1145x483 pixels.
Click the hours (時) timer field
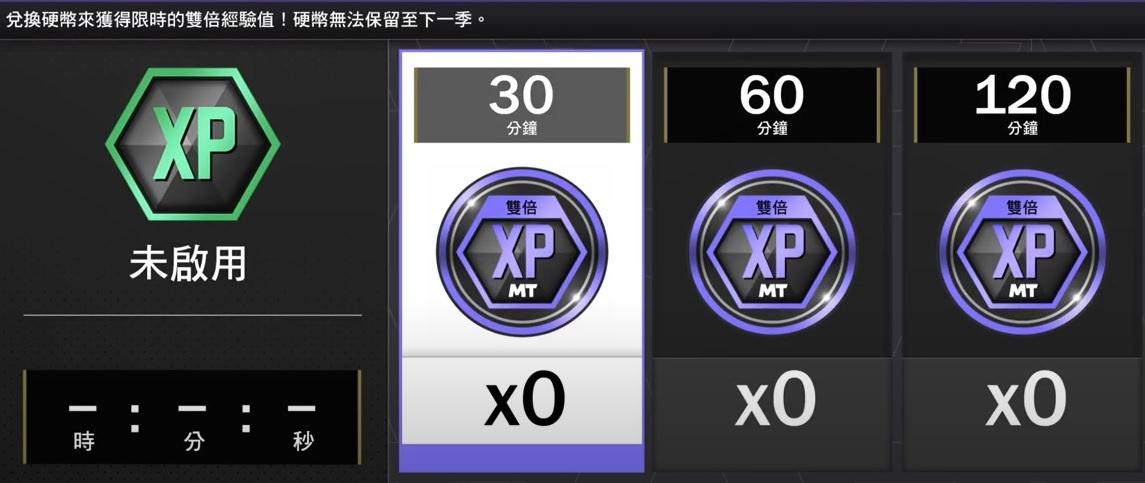pos(83,425)
